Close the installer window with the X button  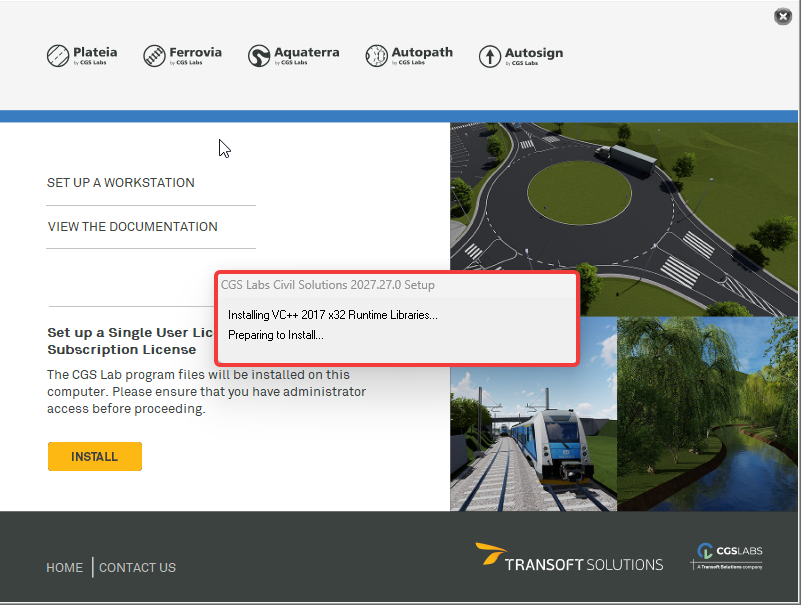[783, 16]
